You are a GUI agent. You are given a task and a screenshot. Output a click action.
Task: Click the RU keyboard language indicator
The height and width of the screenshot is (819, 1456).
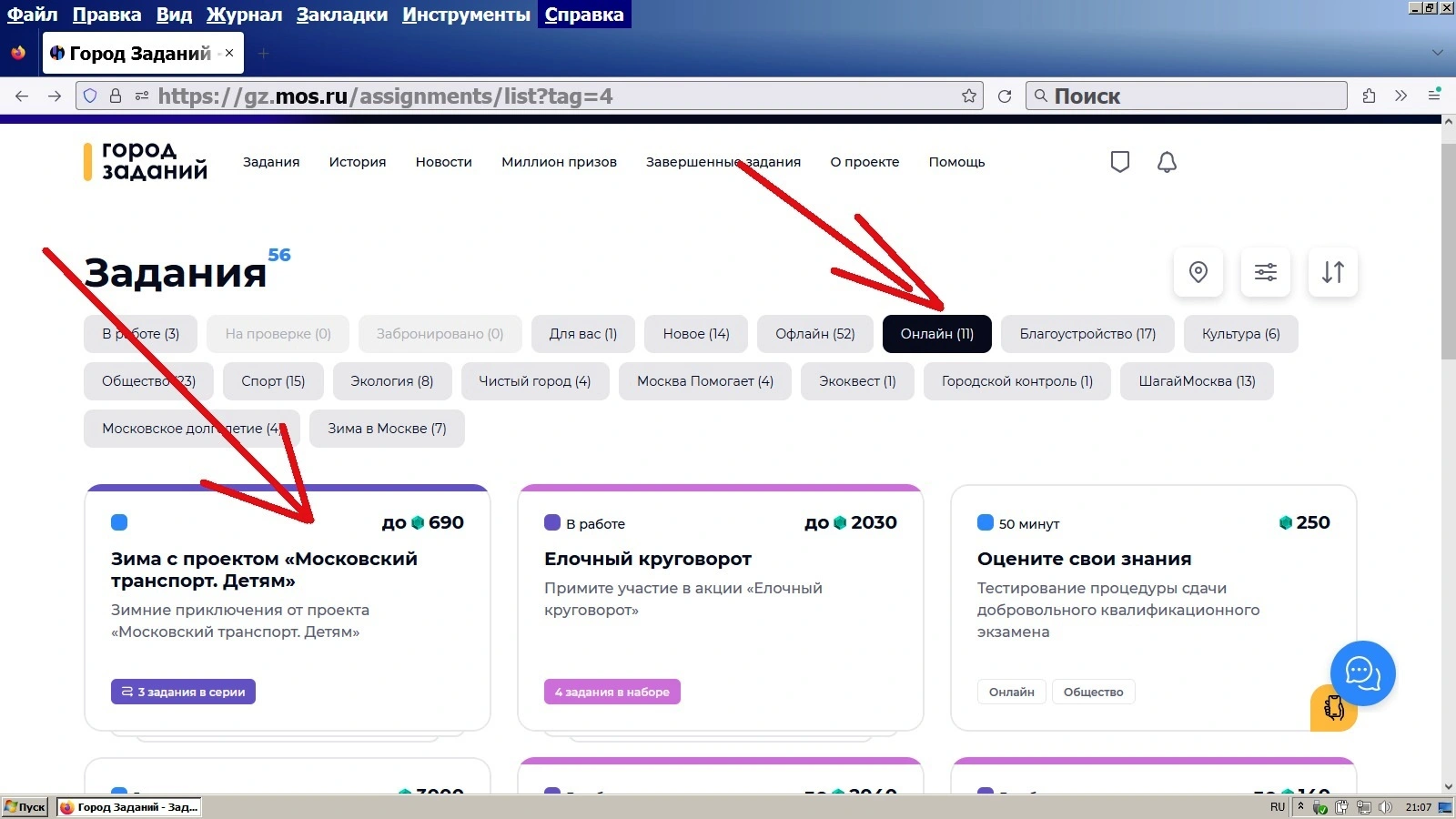click(1277, 807)
